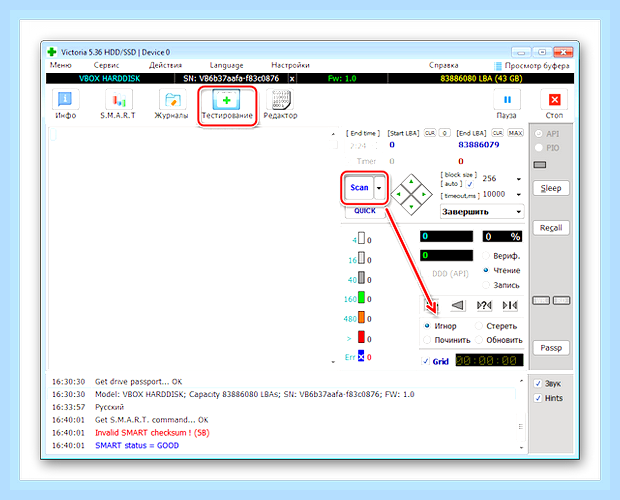Select the API access mode radio
Screen dimensions: 620x500
coord(539,134)
